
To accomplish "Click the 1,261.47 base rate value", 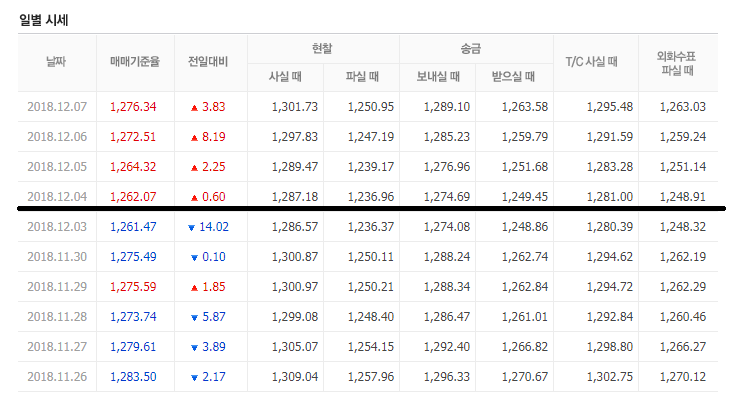I will click(x=133, y=227).
